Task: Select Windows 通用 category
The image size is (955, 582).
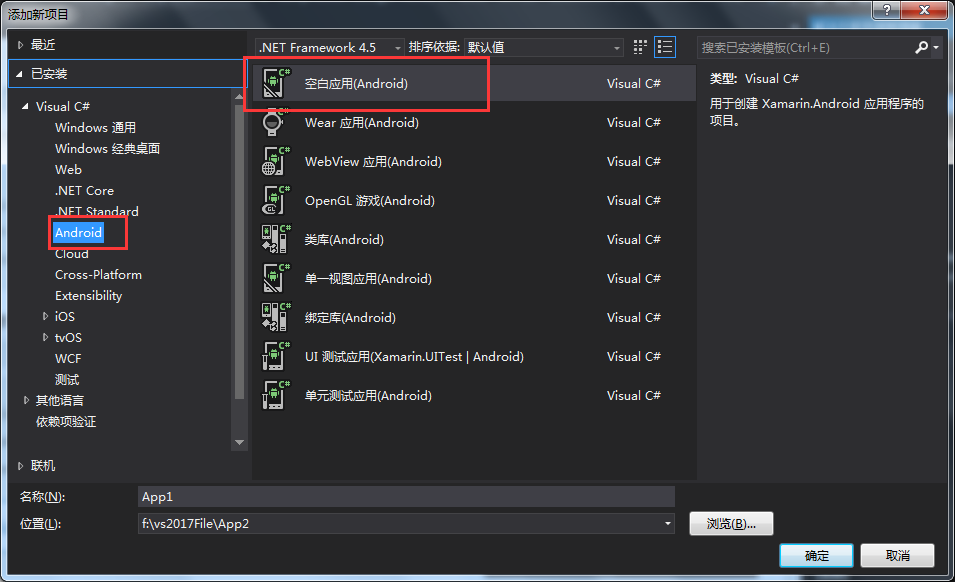Action: click(95, 127)
